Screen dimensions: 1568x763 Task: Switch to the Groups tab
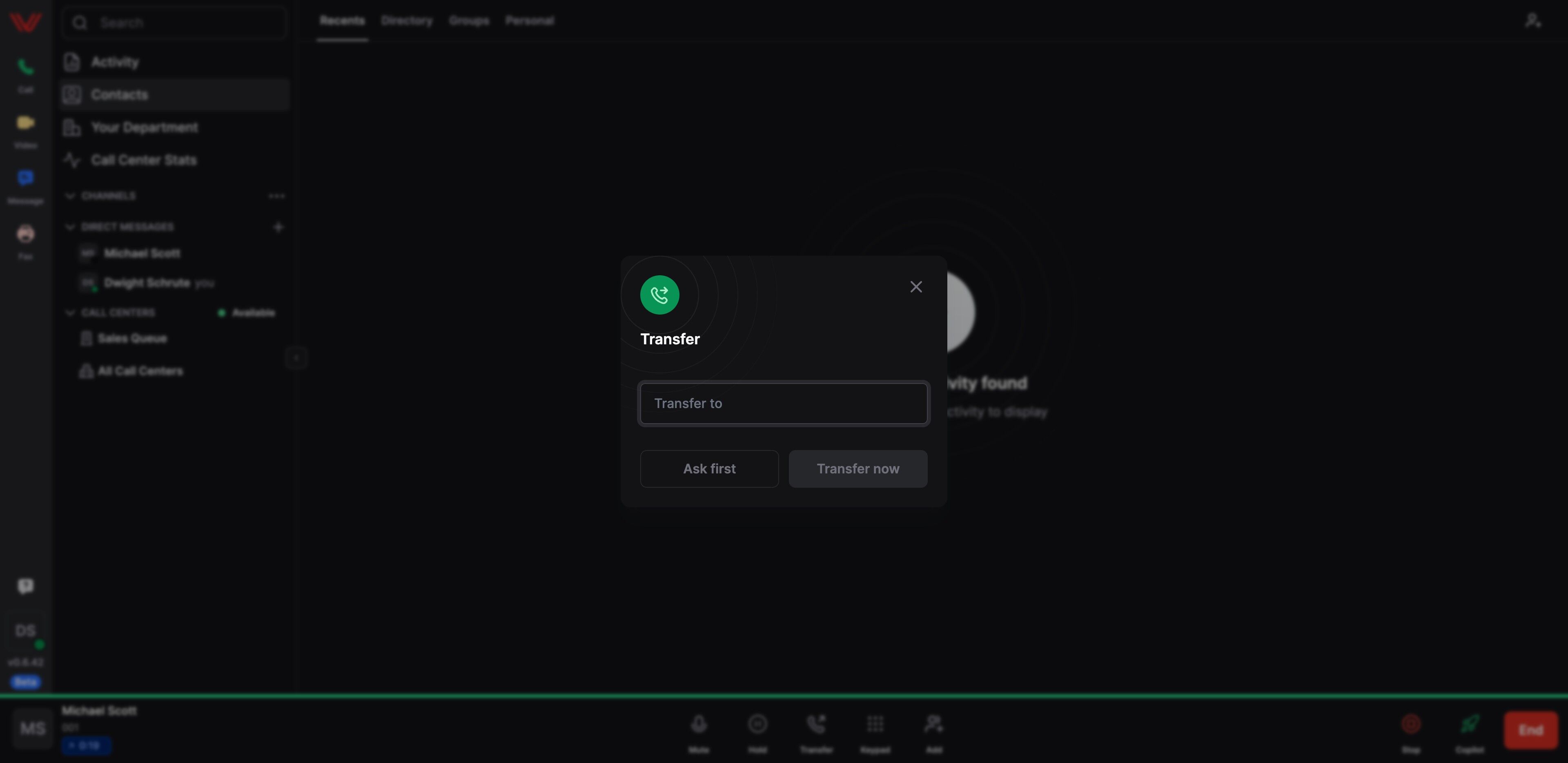point(469,21)
